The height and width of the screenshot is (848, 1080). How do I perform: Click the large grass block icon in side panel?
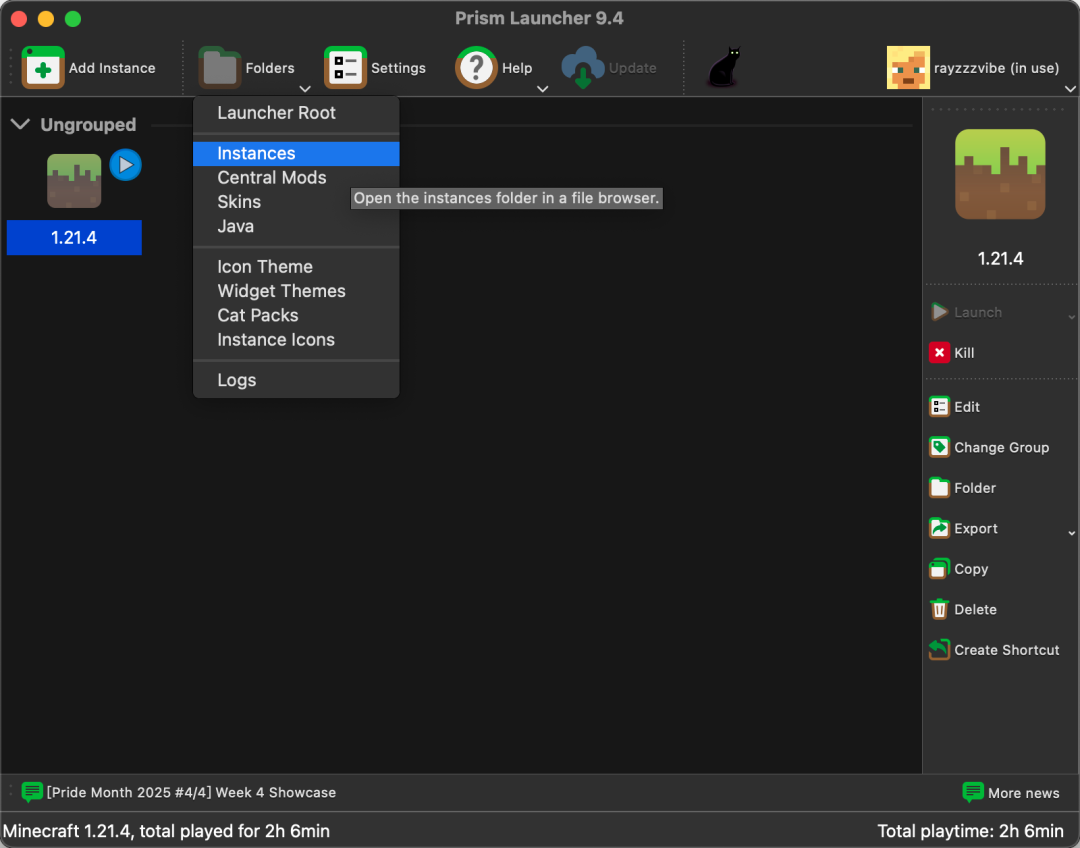pyautogui.click(x=999, y=174)
